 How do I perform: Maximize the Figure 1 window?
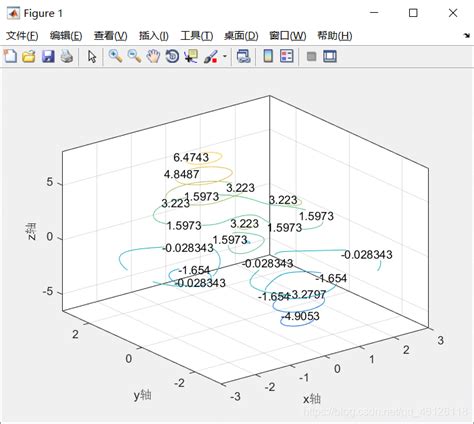pyautogui.click(x=413, y=13)
